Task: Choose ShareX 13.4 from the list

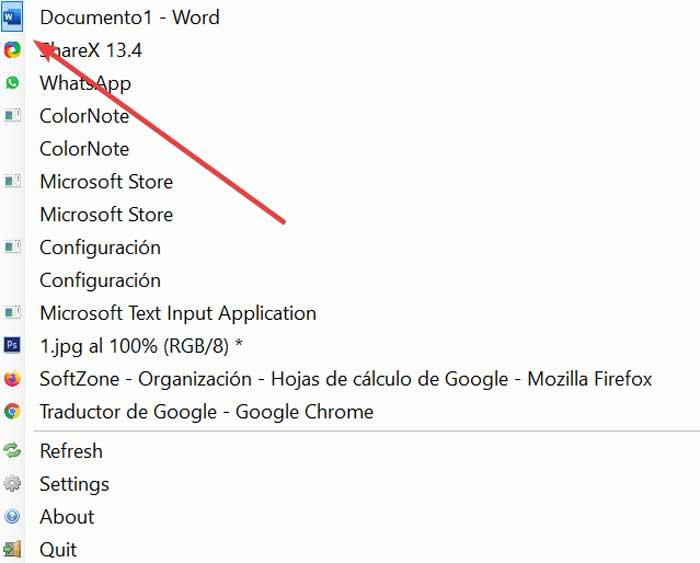Action: point(91,50)
